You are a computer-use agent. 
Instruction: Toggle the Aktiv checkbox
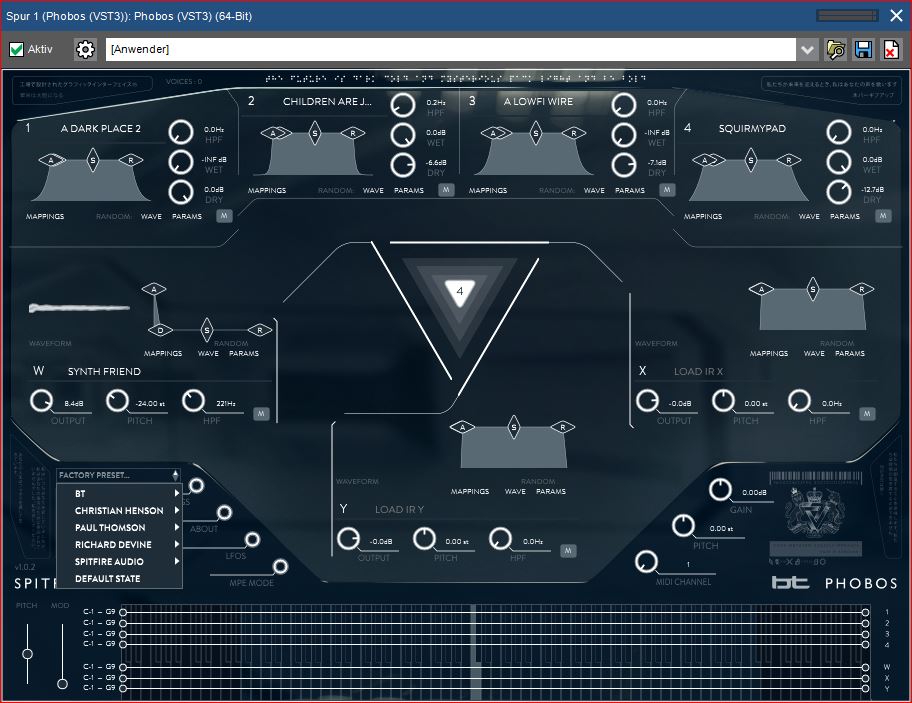coord(16,49)
